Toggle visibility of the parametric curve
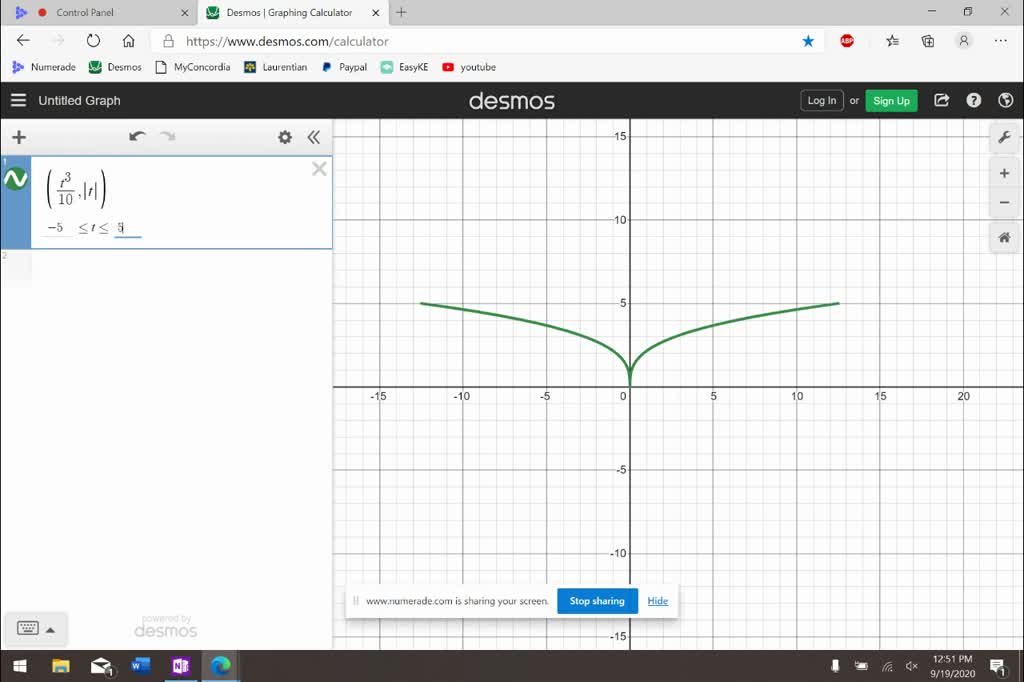Image resolution: width=1024 pixels, height=682 pixels. 14,179
